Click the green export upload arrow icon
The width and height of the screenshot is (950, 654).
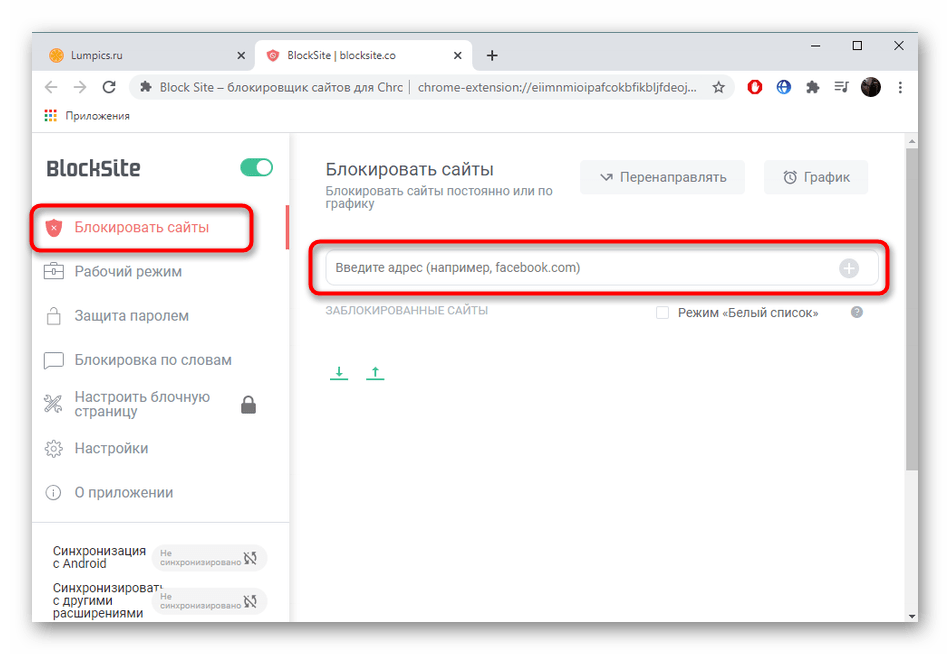coord(375,373)
